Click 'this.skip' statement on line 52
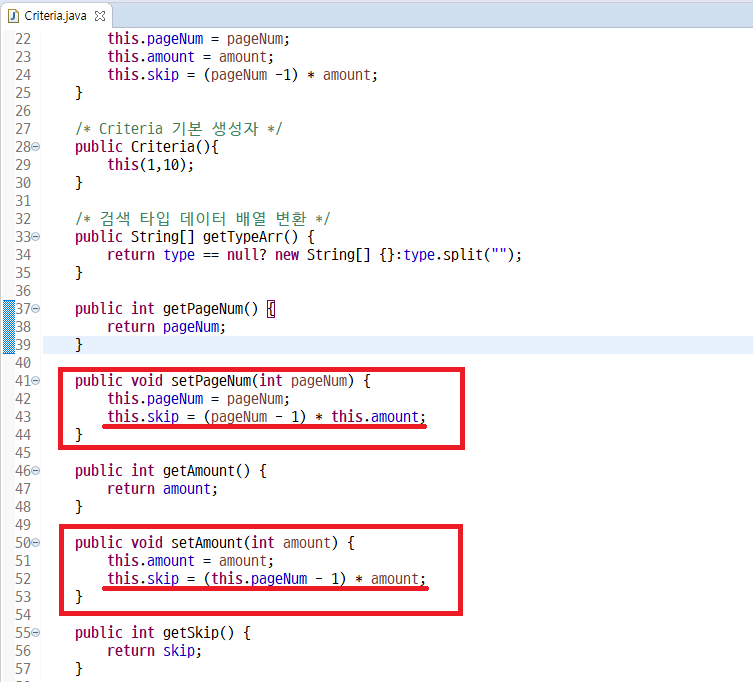The width and height of the screenshot is (753, 682). point(267,578)
